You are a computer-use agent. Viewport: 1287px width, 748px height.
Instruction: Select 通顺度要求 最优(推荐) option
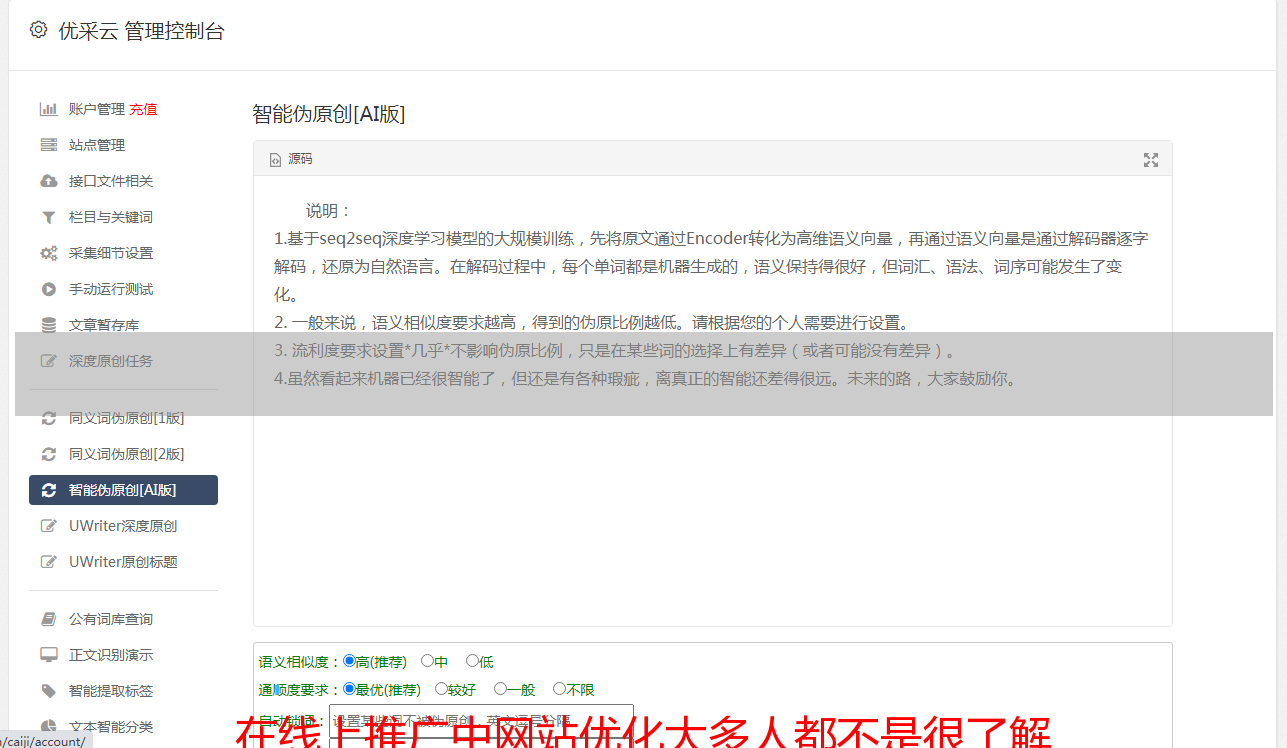[x=349, y=689]
